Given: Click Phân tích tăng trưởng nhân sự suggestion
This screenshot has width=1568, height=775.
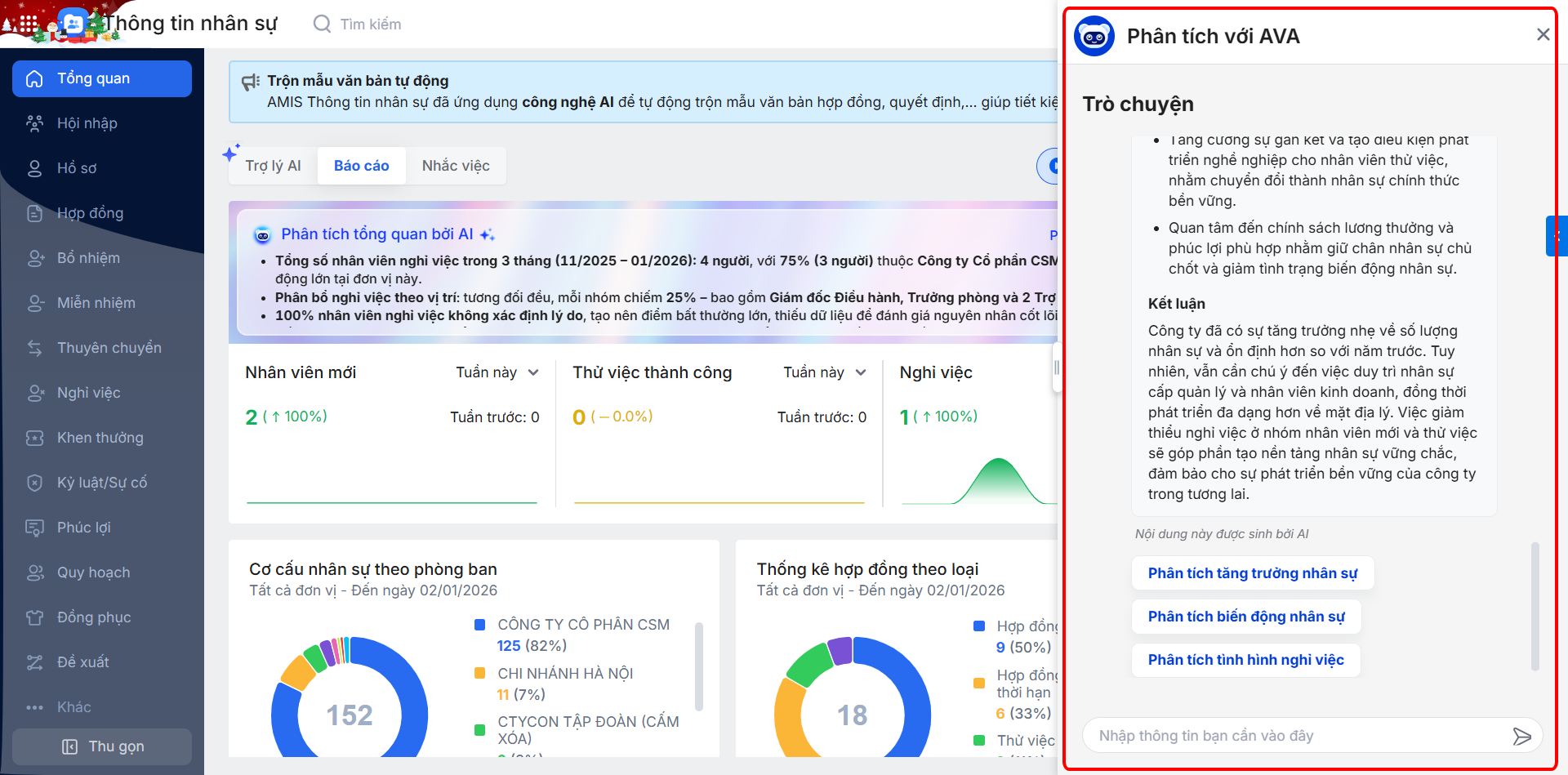Looking at the screenshot, I should pyautogui.click(x=1253, y=573).
